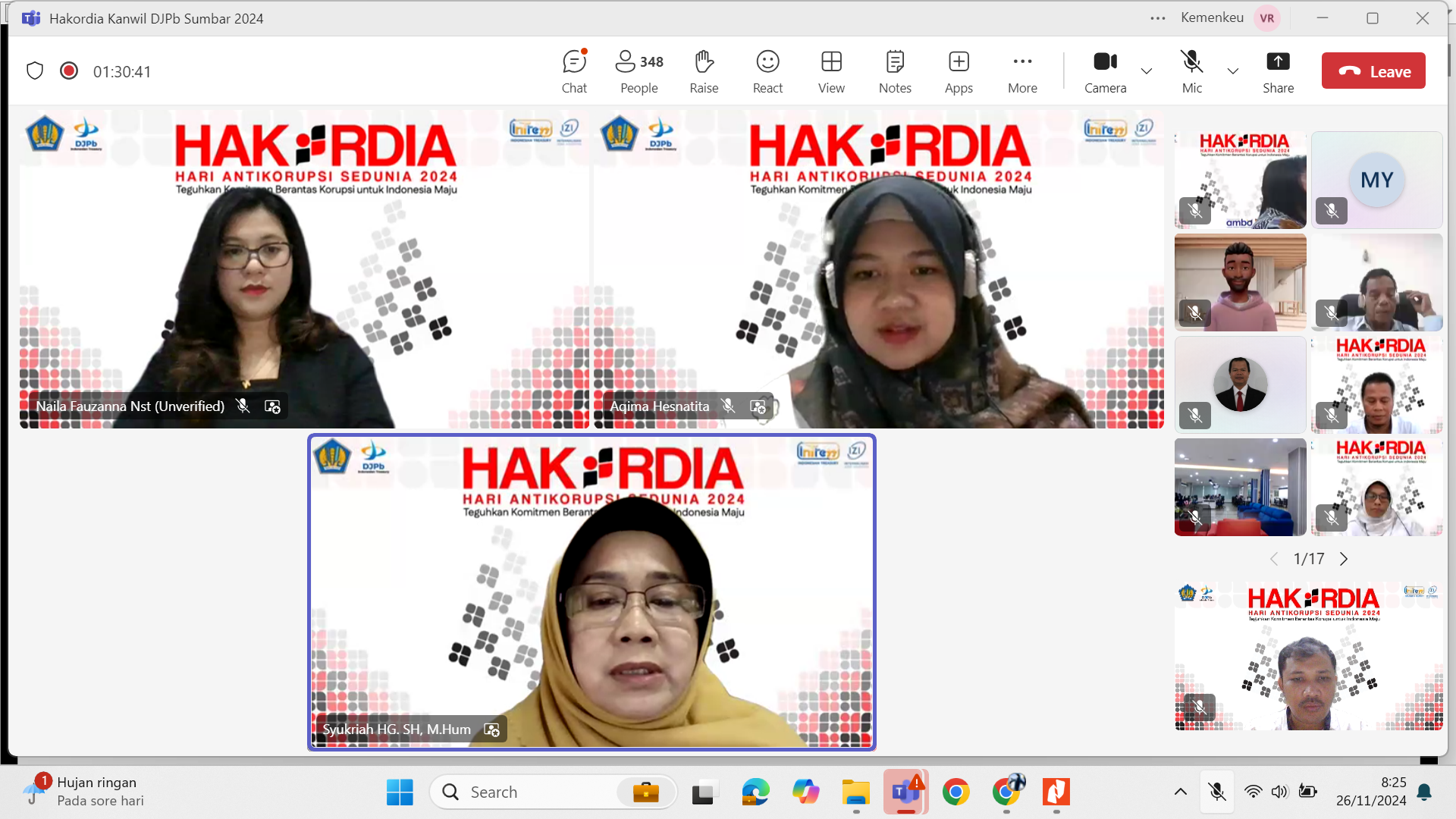This screenshot has height=819, width=1456.
Task: Select Syukriah HG. SH, M.Hum video tile
Action: tap(591, 592)
